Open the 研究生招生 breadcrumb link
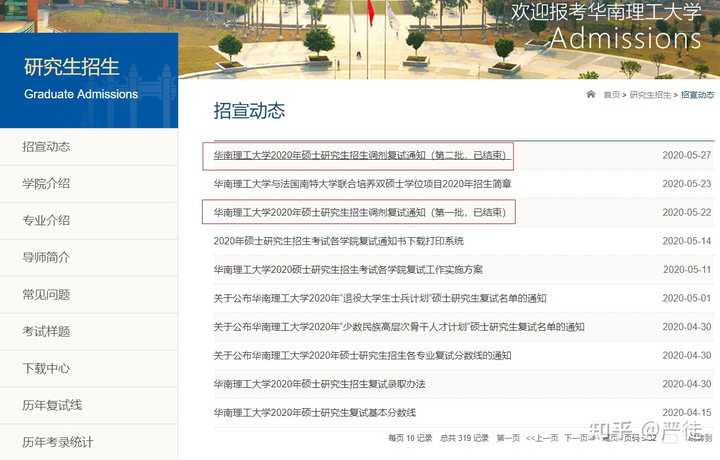Screen dimensions: 720x460 [x=650, y=95]
